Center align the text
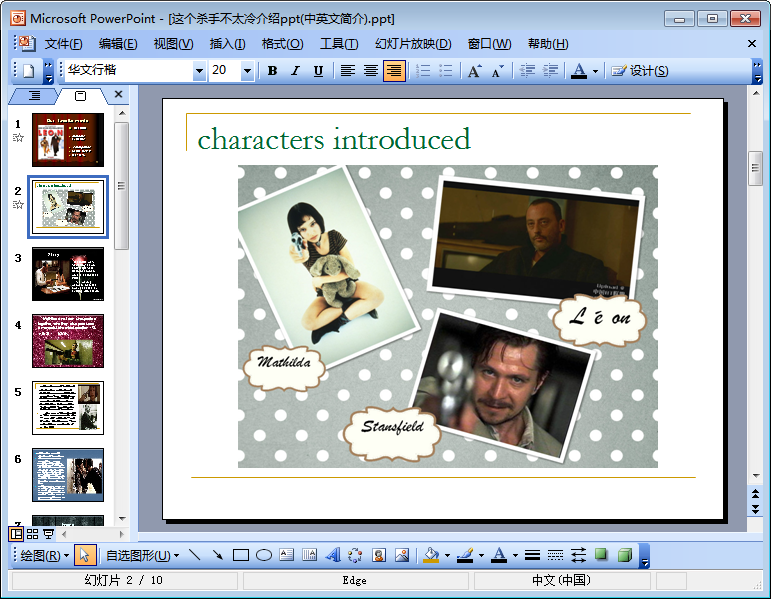The height and width of the screenshot is (599, 771). (x=371, y=71)
